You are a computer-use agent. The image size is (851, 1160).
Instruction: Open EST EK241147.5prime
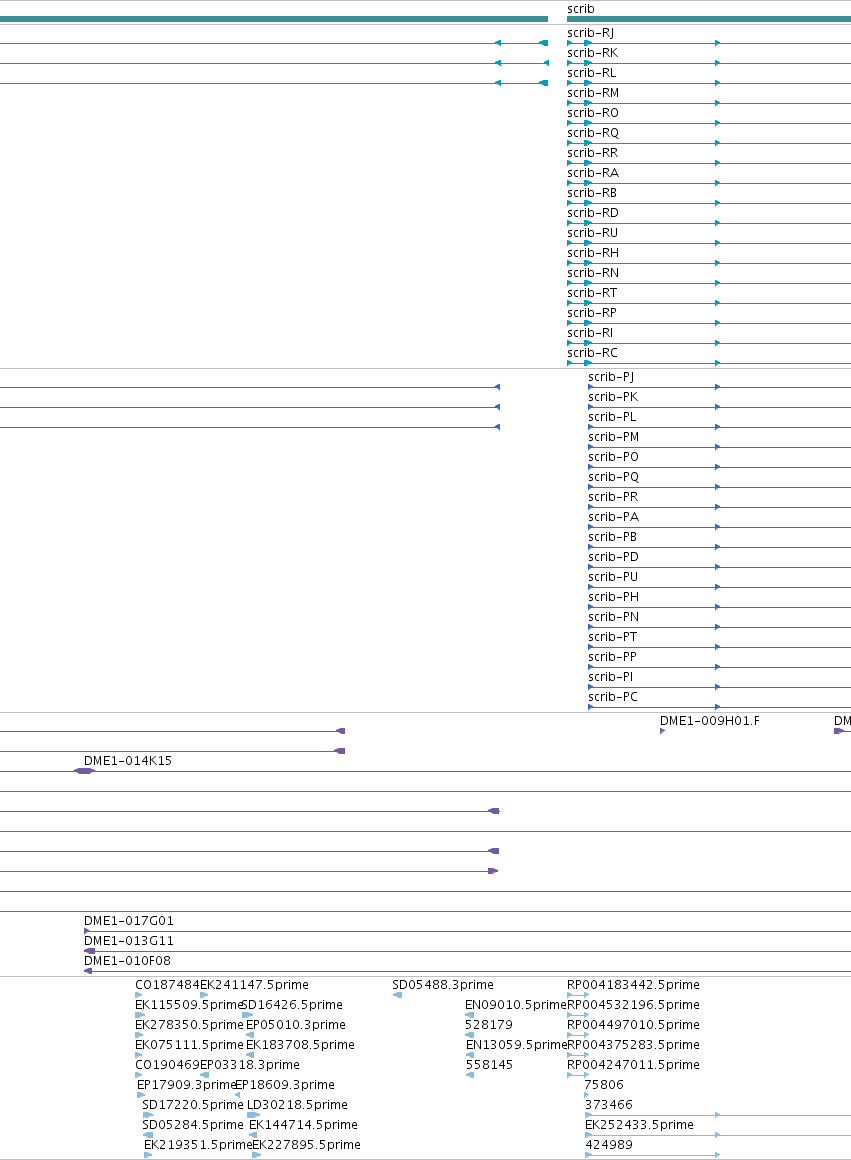pos(255,985)
